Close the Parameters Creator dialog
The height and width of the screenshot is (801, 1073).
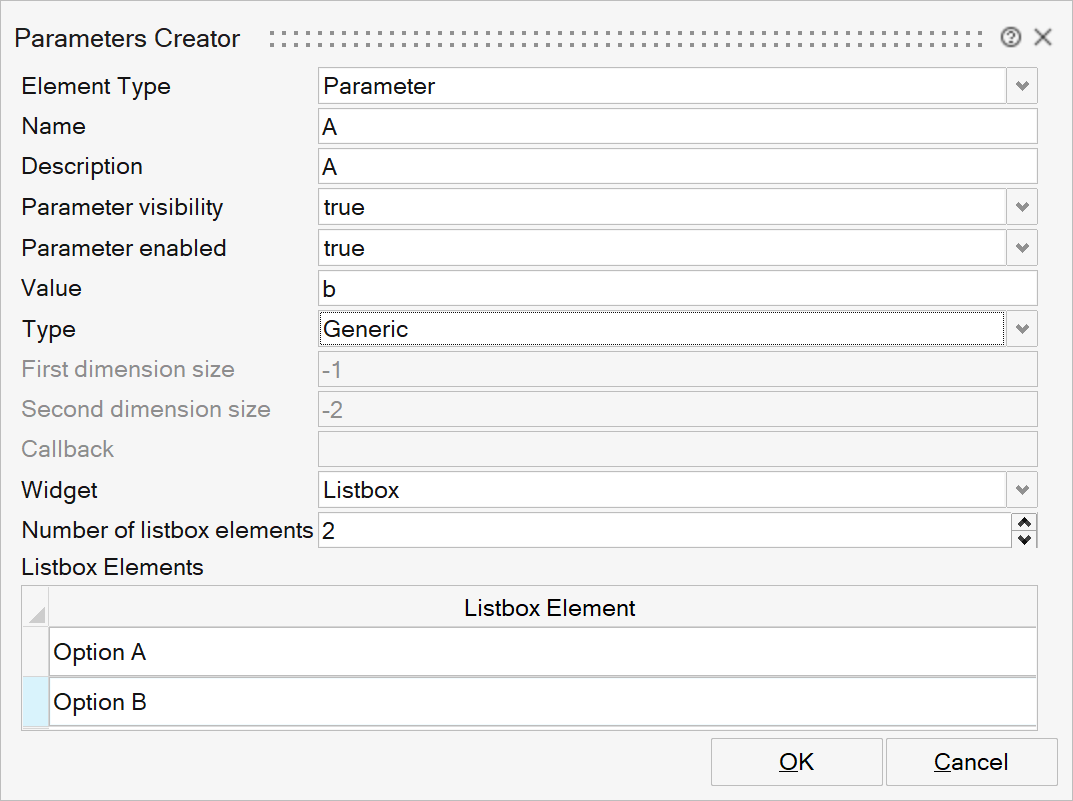tap(1043, 38)
